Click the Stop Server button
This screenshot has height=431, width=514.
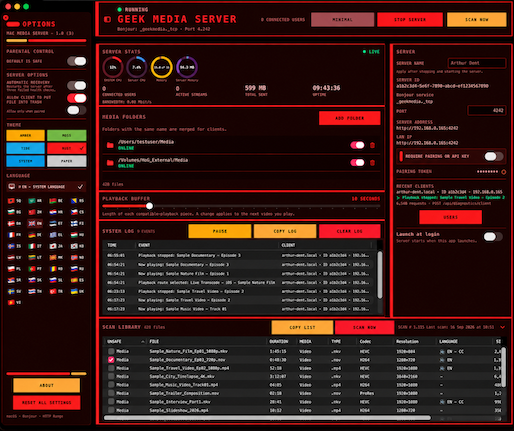tap(410, 20)
